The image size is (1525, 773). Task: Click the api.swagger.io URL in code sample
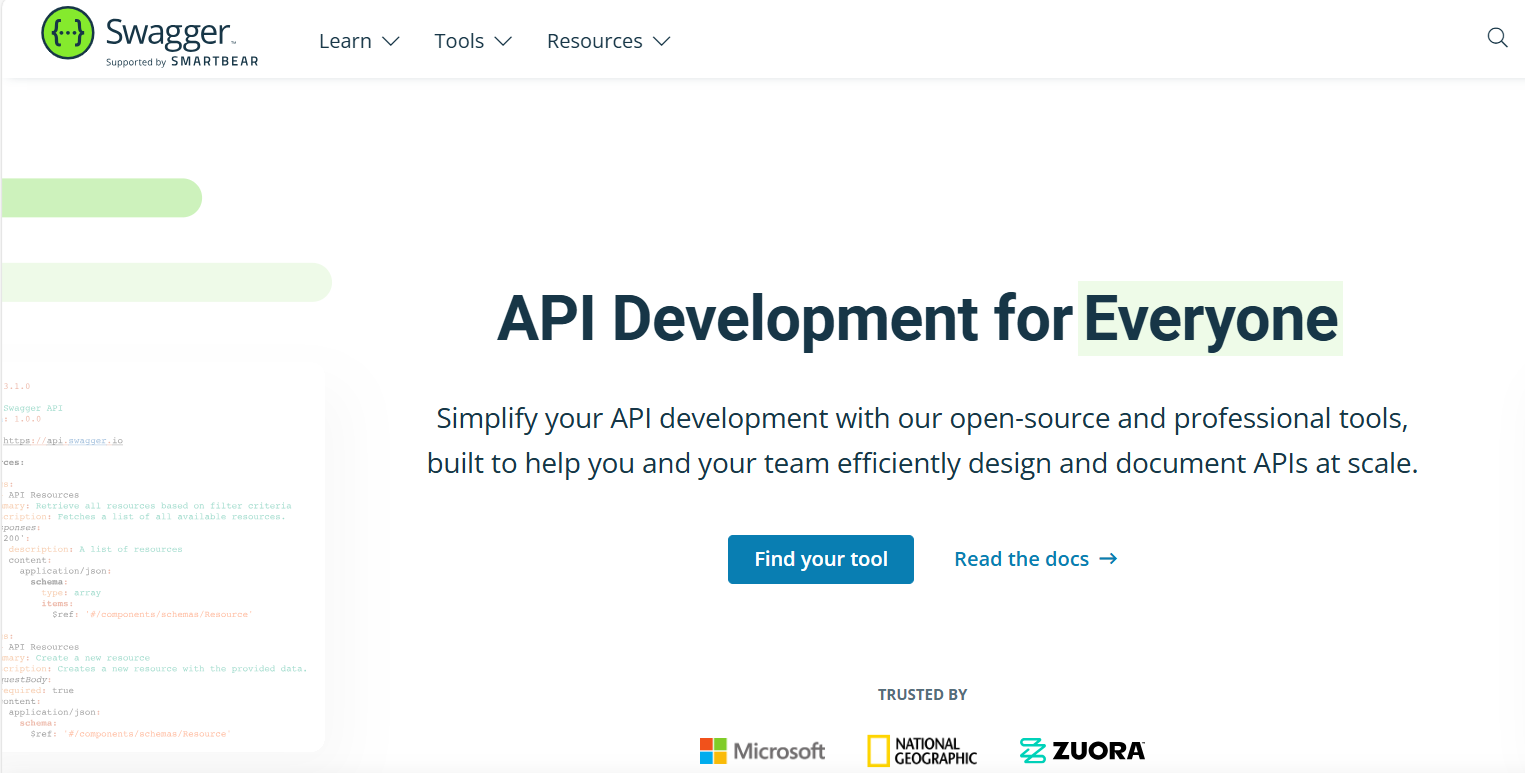pyautogui.click(x=62, y=441)
